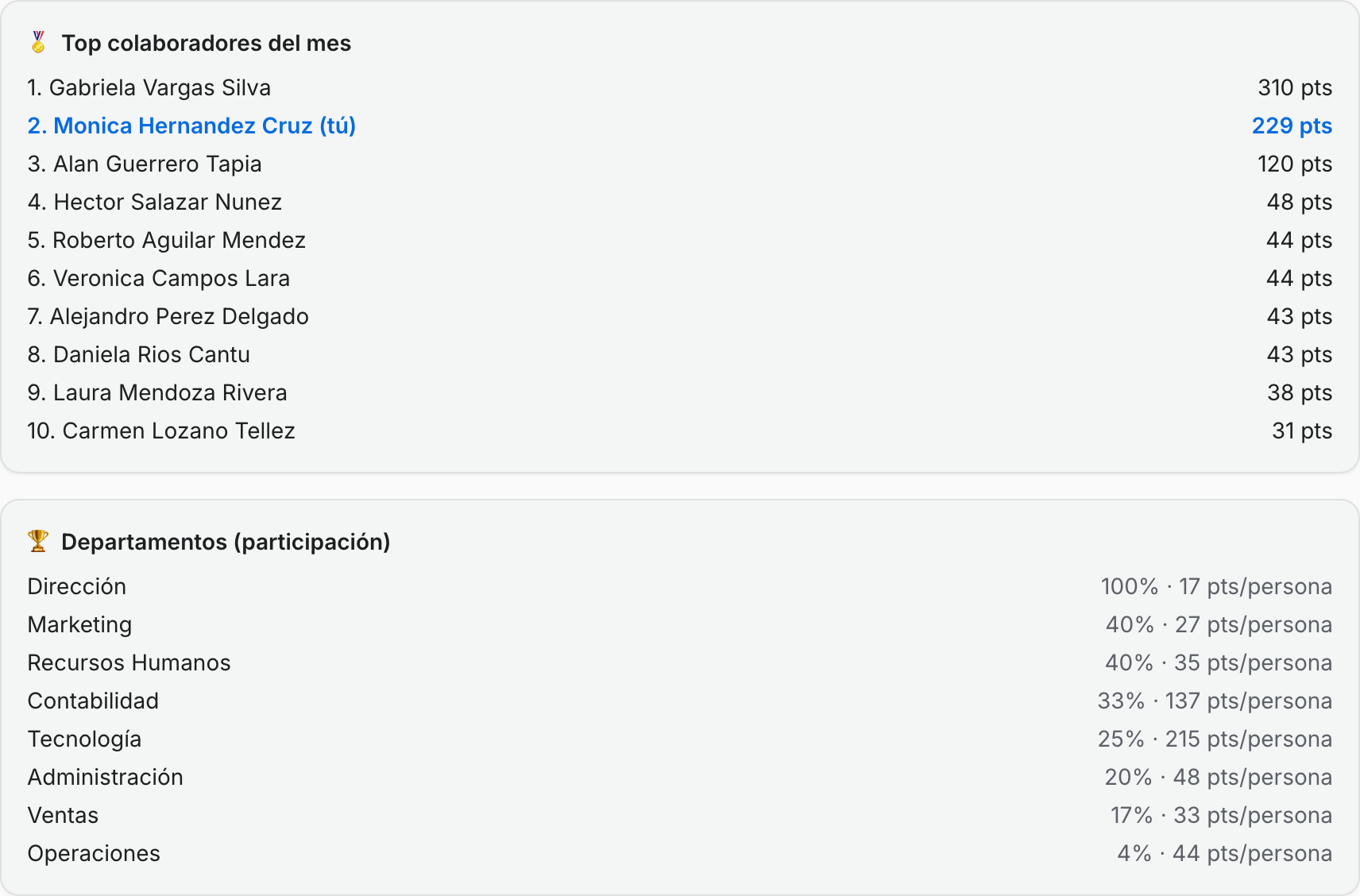Open Daniela Rios Cantu entry
1360x896 pixels.
tap(679, 354)
